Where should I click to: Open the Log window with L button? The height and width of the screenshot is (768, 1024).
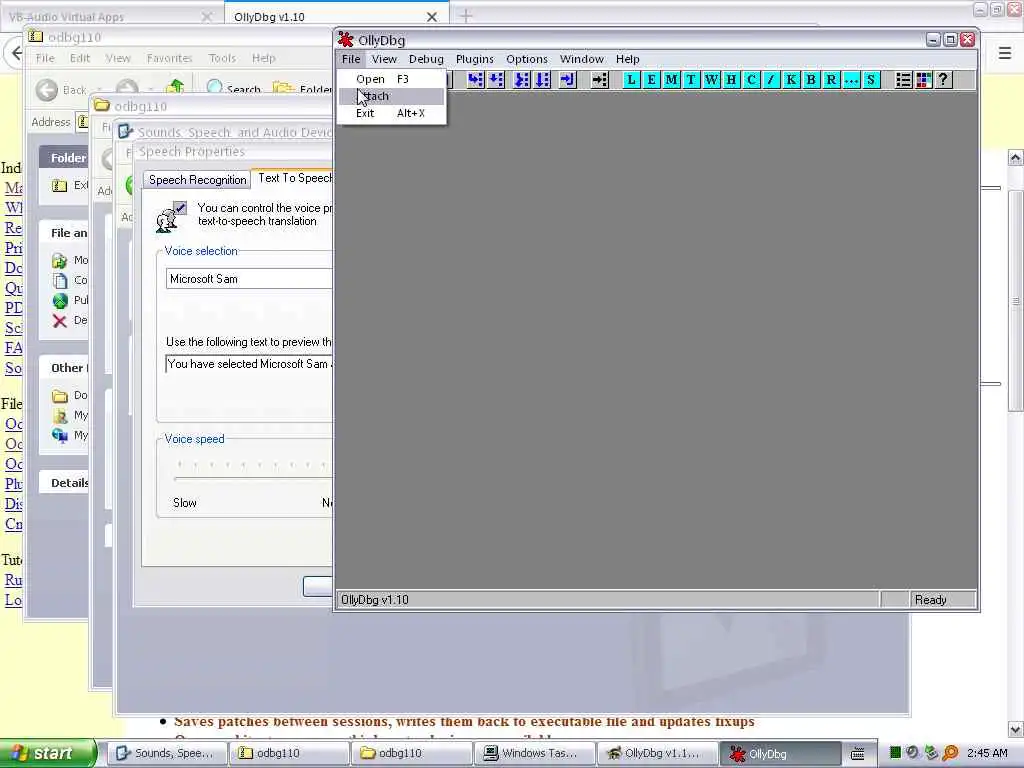tap(631, 80)
